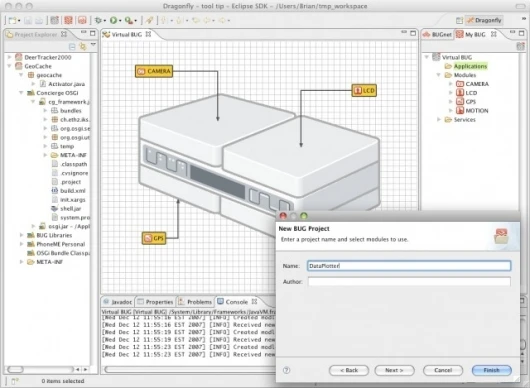This screenshot has height=388, width=530.
Task: Switch to the Properties tab
Action: [155, 302]
